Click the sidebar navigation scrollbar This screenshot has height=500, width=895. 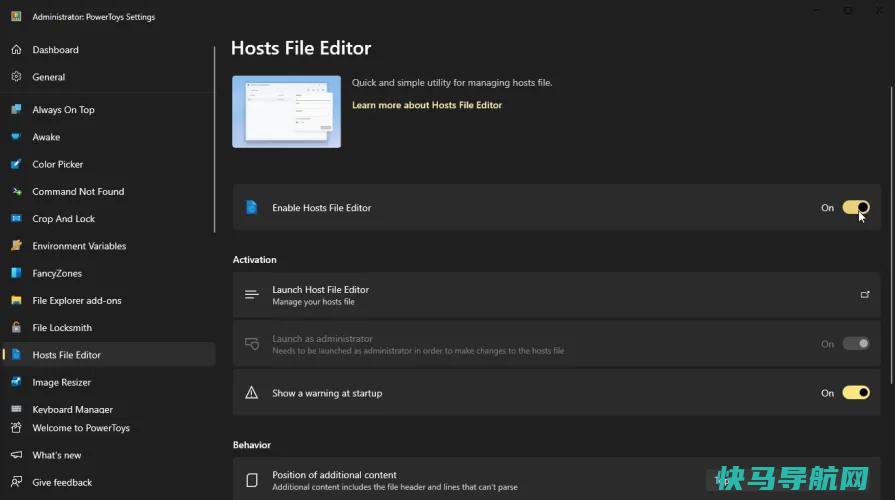tap(215, 139)
